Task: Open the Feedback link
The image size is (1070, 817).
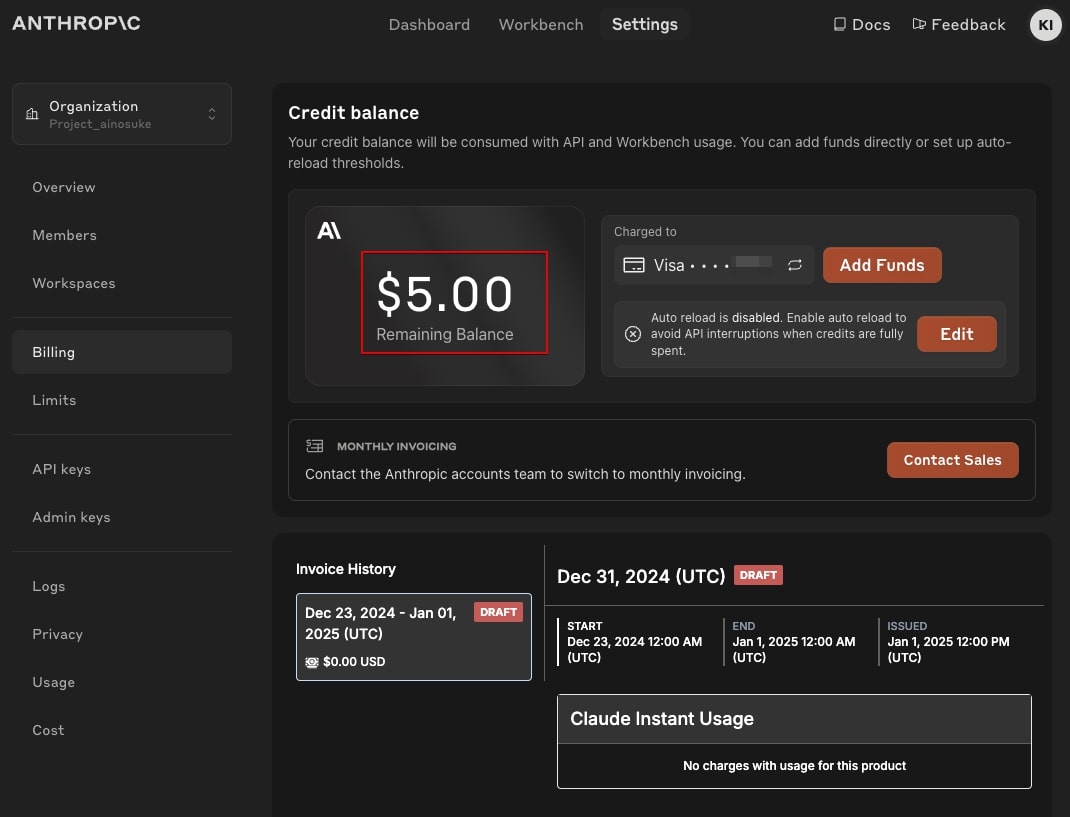Action: tap(959, 25)
